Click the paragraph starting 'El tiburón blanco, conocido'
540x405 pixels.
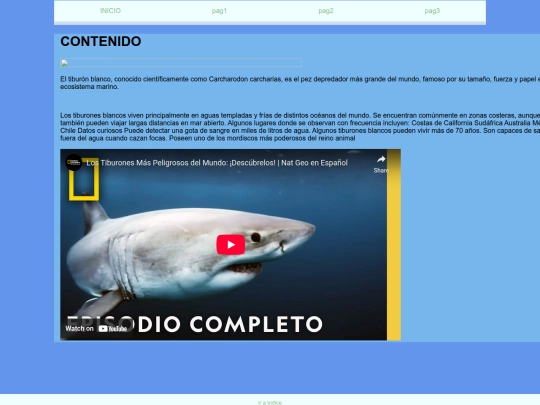[300, 83]
